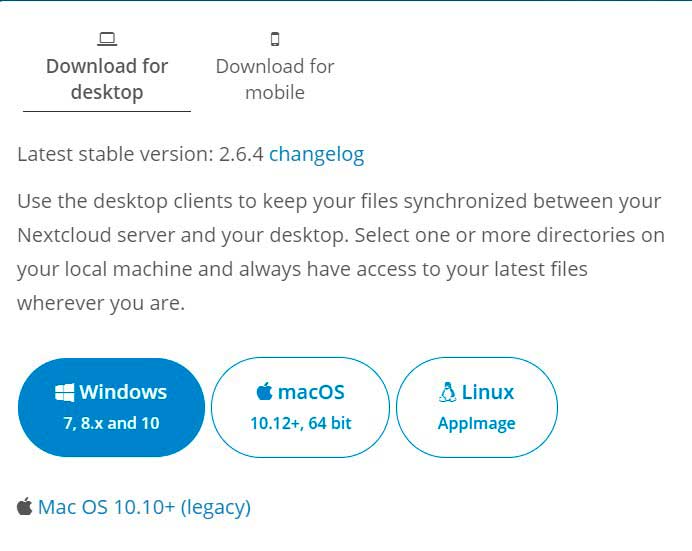Click the AppImage label text
Image resolution: width=692 pixels, height=551 pixels.
477,424
